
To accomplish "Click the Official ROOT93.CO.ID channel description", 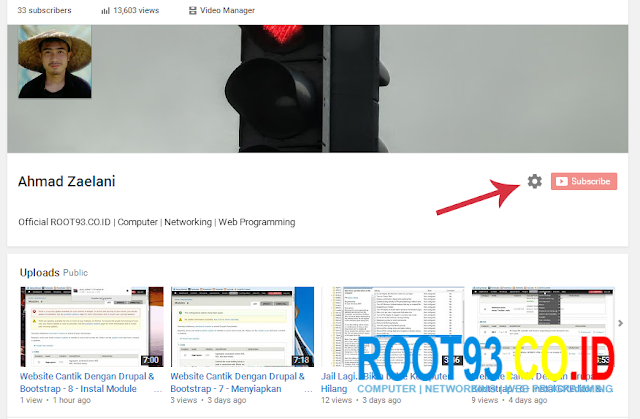I will 157,222.
